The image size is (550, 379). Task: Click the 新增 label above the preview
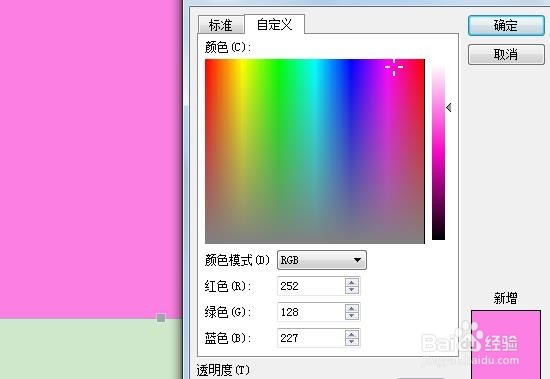(x=505, y=298)
